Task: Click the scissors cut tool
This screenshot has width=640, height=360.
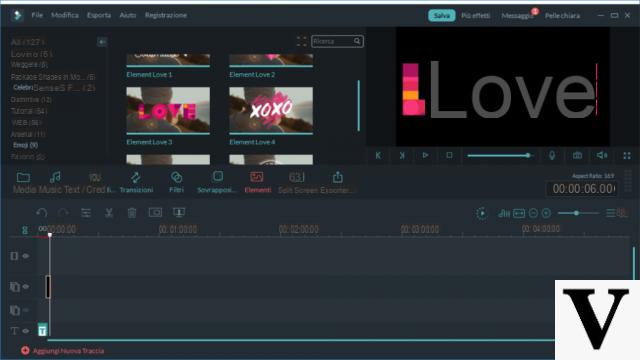Action: 109,213
